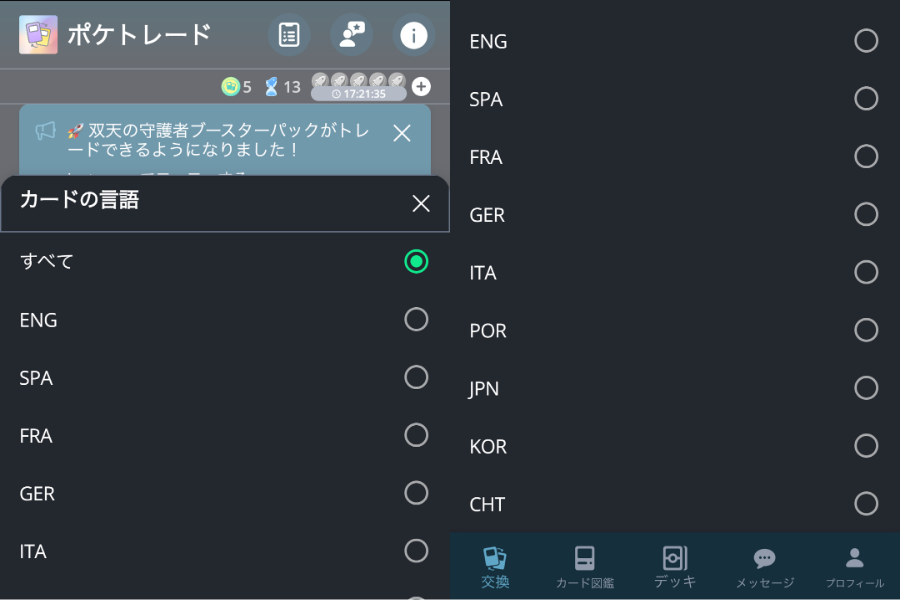Click the megaphone announcement icon
The height and width of the screenshot is (600, 900).
(46, 131)
